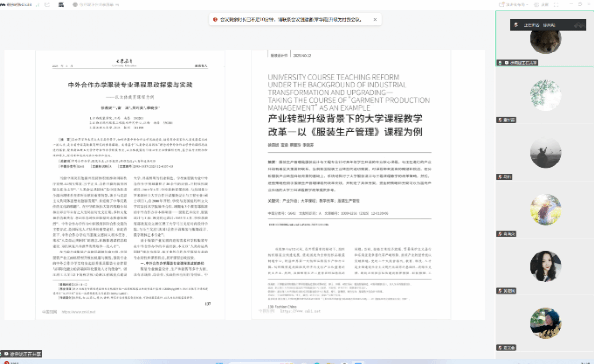Image resolution: width=594 pixels, height=364 pixels.
Task: Select the green plant avatar participant tile
Action: [545, 95]
